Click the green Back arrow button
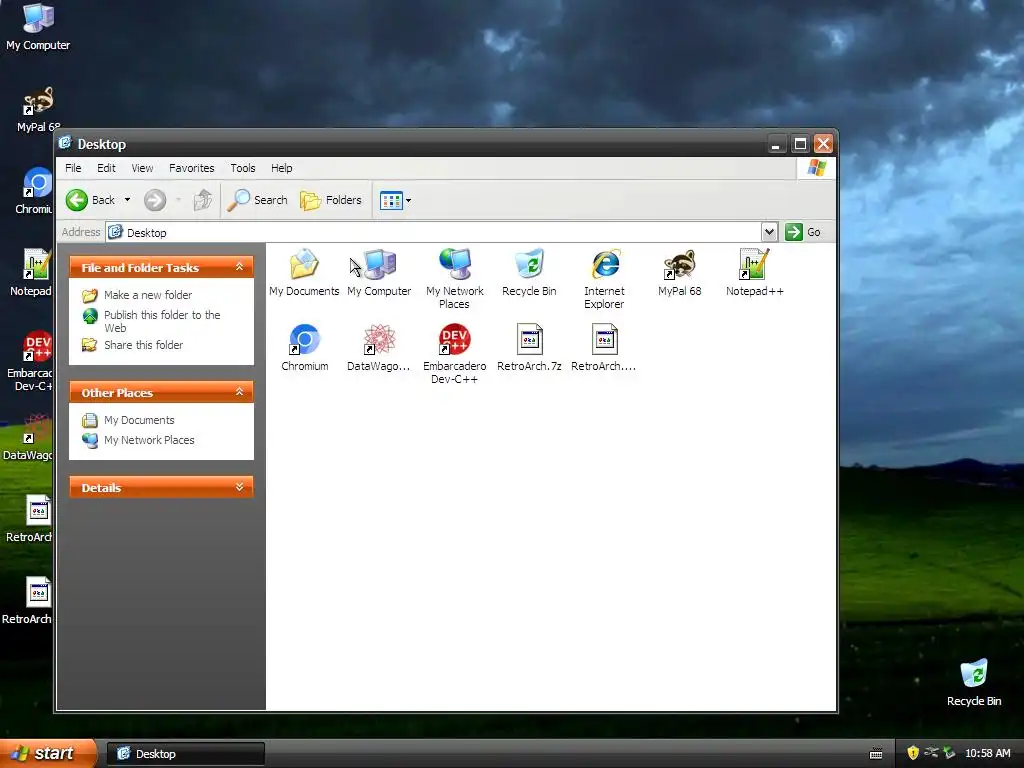1024x768 pixels. coord(76,200)
